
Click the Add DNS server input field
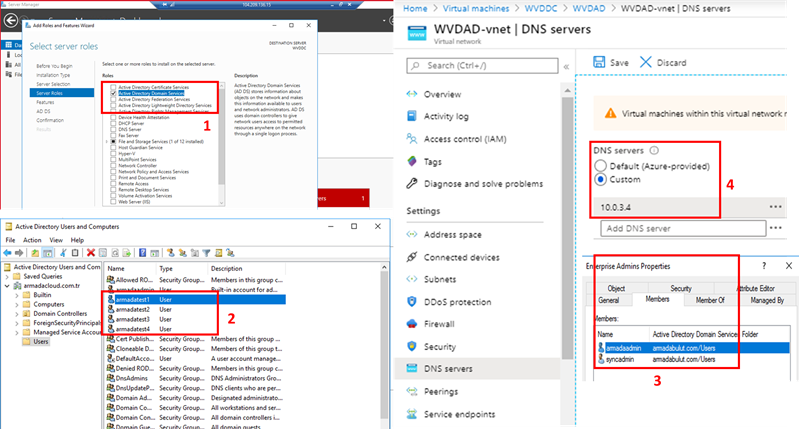[x=683, y=228]
